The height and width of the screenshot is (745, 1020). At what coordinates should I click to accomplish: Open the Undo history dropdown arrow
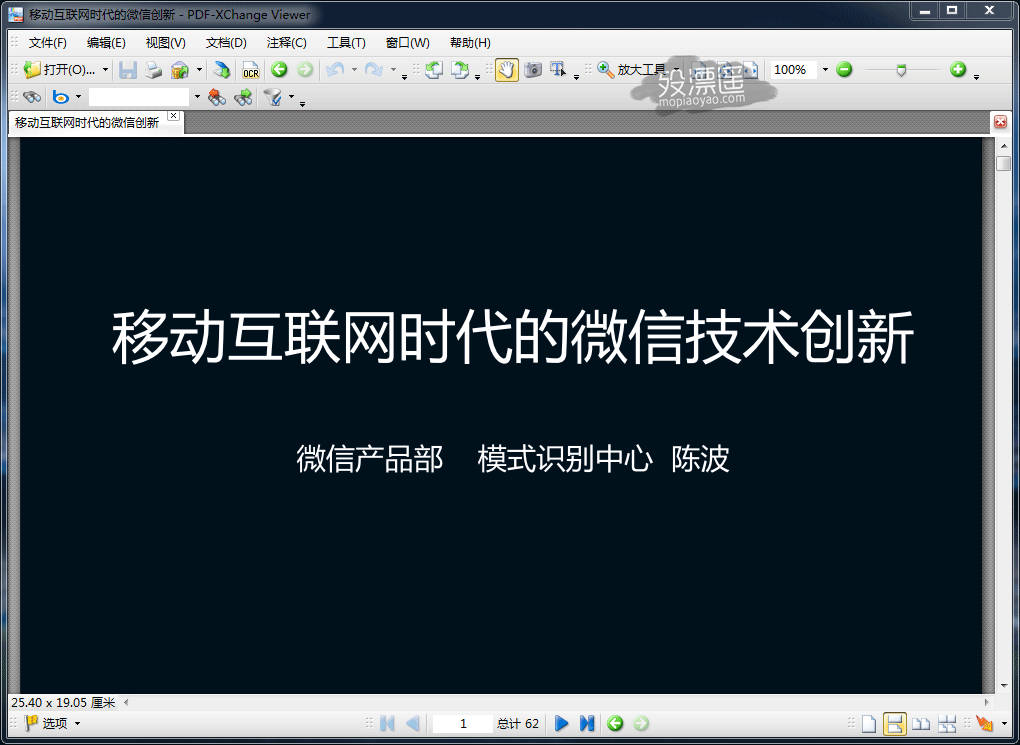click(x=354, y=70)
